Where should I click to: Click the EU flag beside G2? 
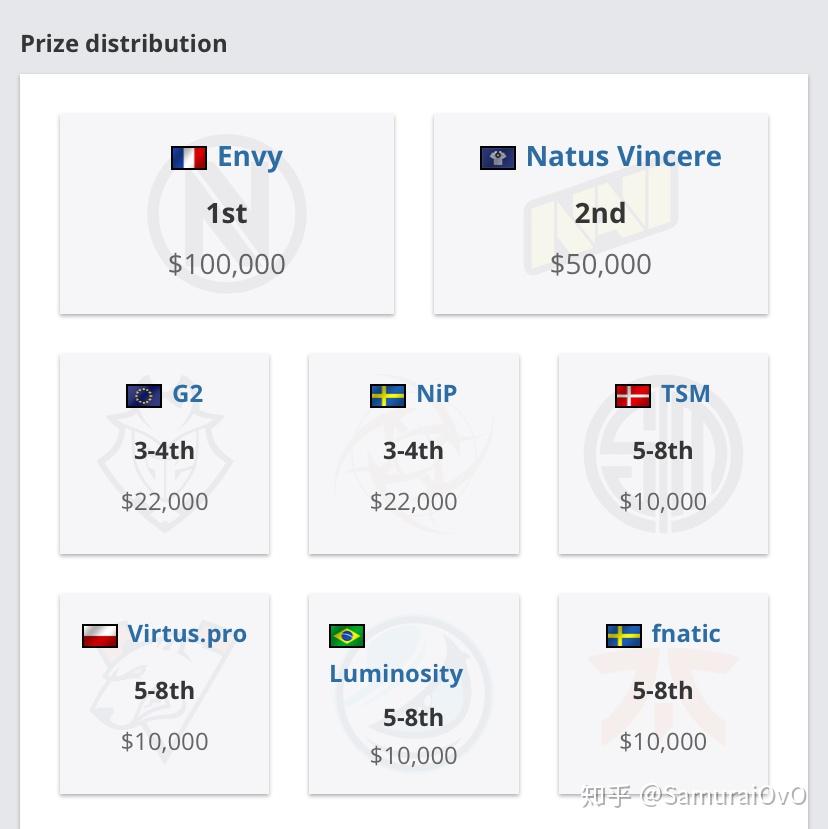click(144, 396)
